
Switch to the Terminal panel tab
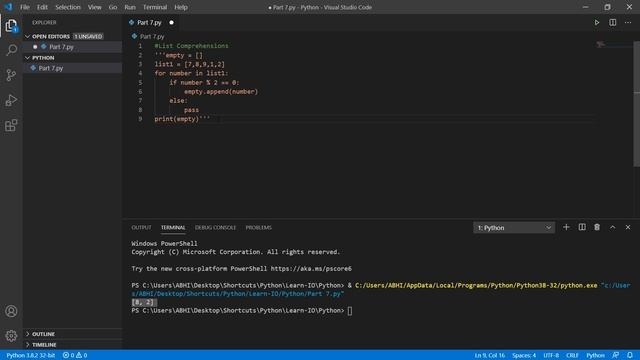click(x=173, y=227)
